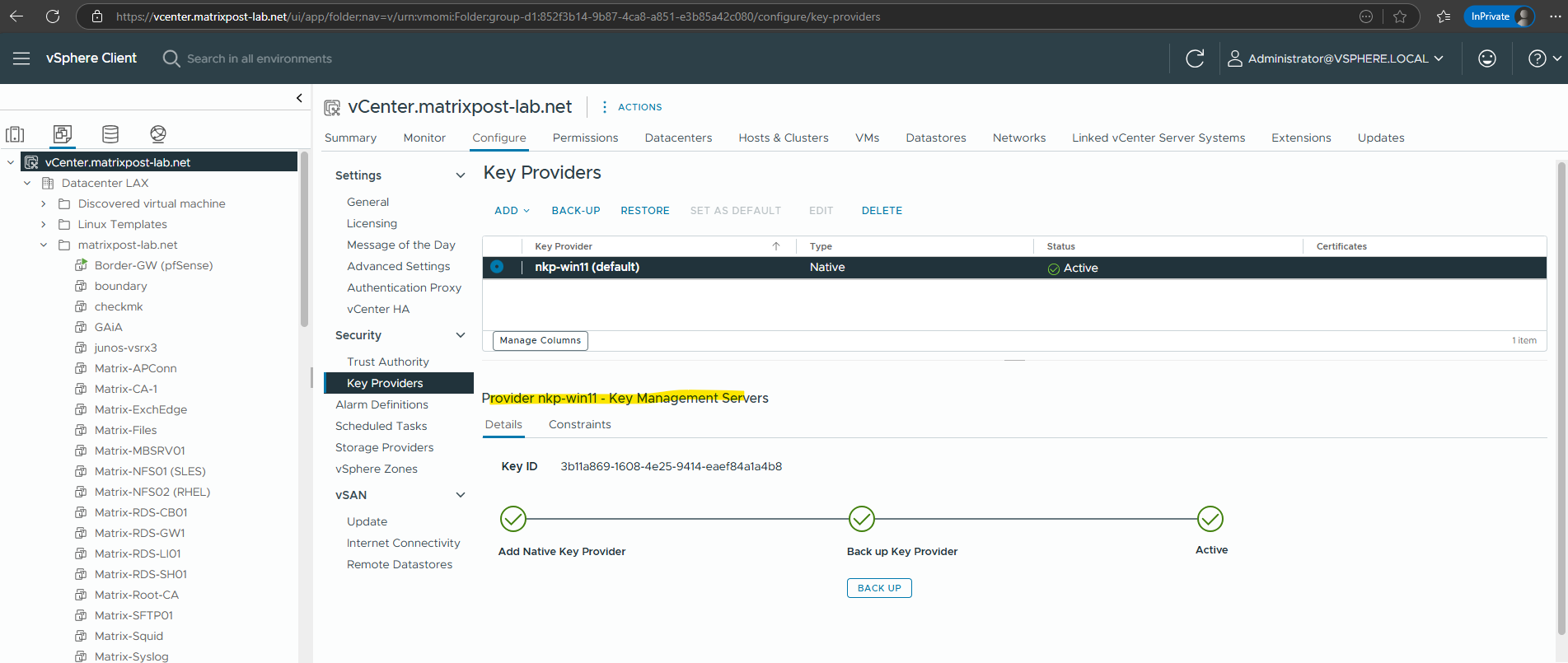The image size is (1568, 663).
Task: Click the navigation tree vertical scrollbar
Action: pos(304,239)
